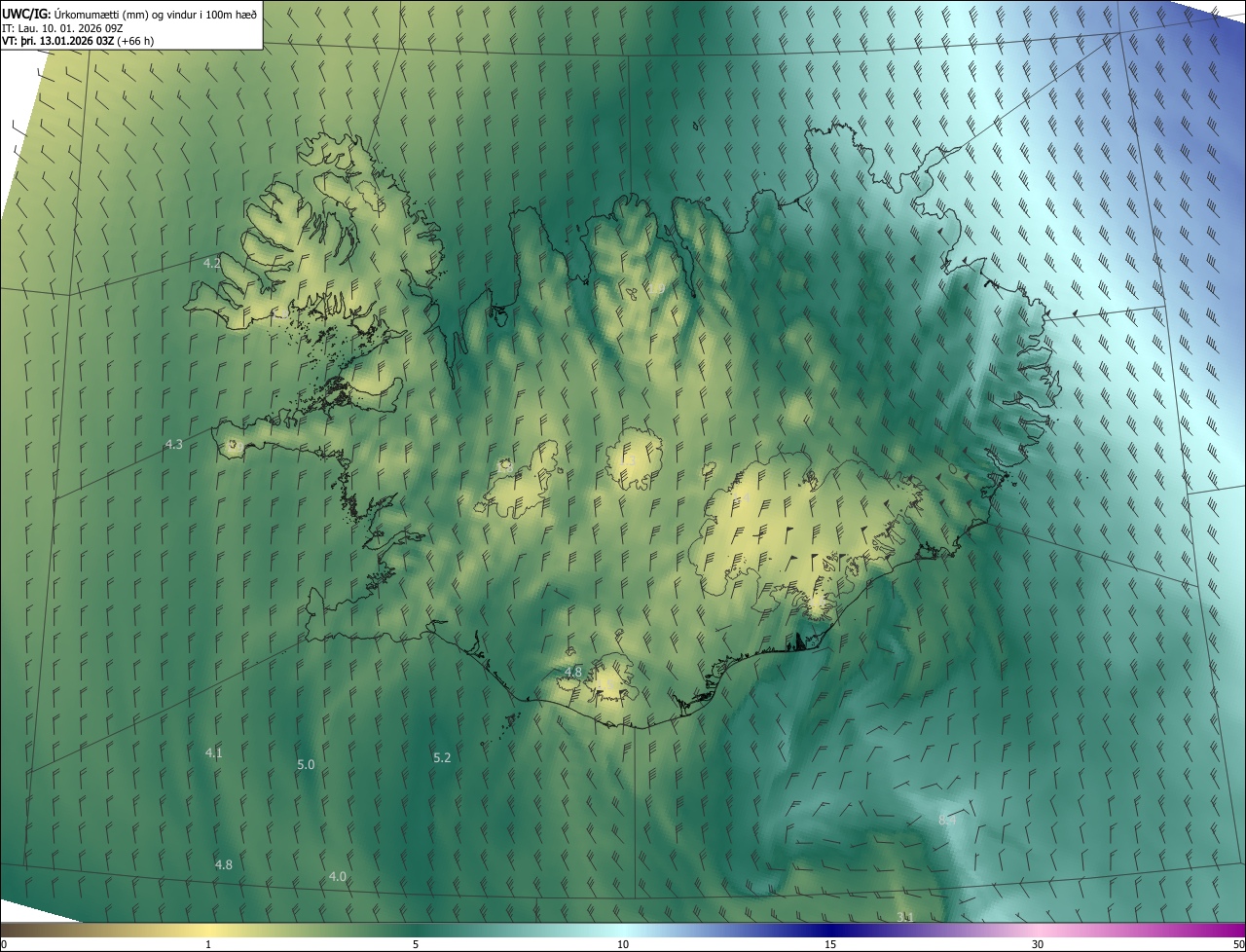Viewport: 1246px width, 952px height.
Task: Click the '30' tick label on colour scale
Action: [1038, 944]
